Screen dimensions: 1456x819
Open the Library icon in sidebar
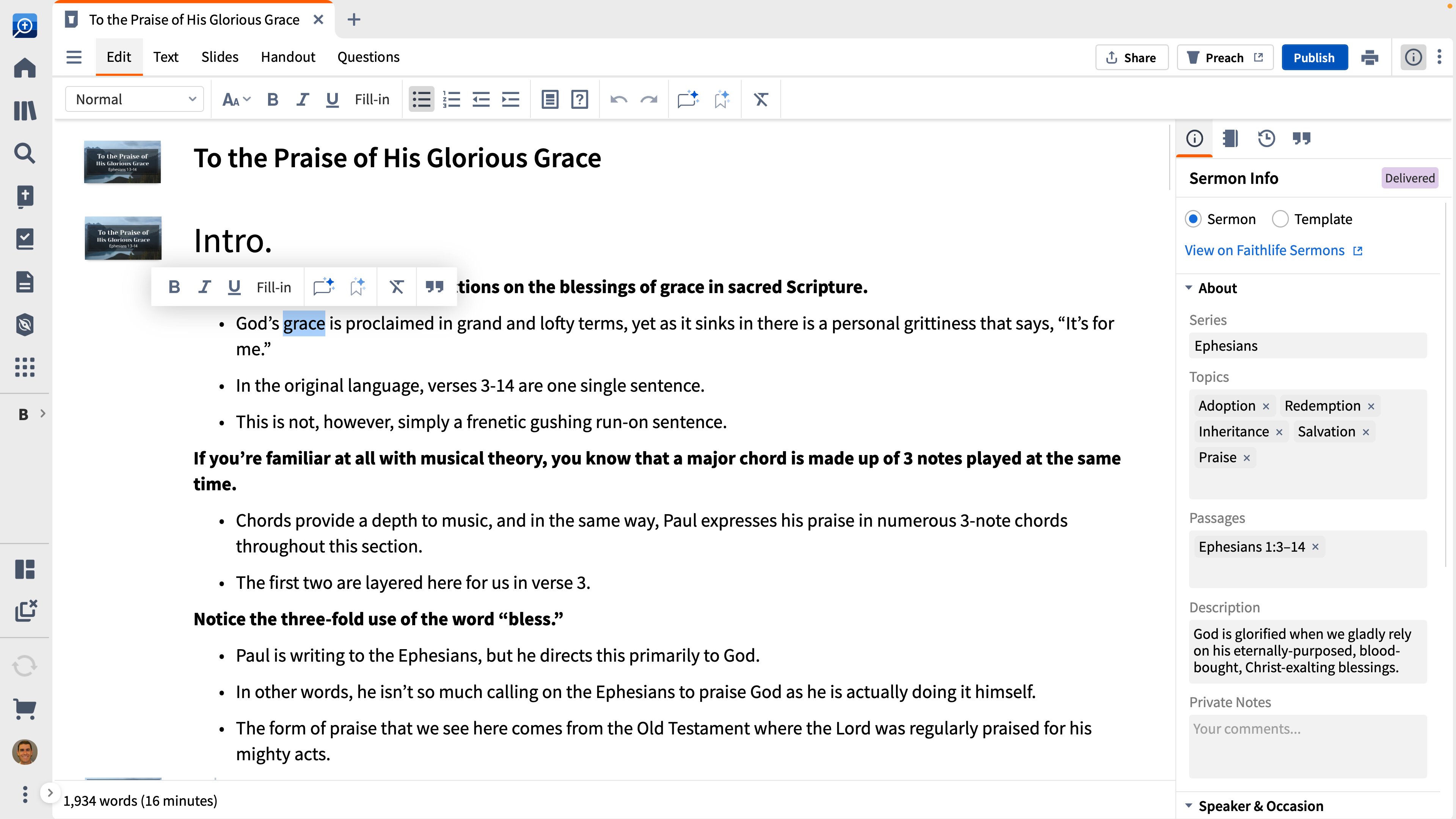24,111
